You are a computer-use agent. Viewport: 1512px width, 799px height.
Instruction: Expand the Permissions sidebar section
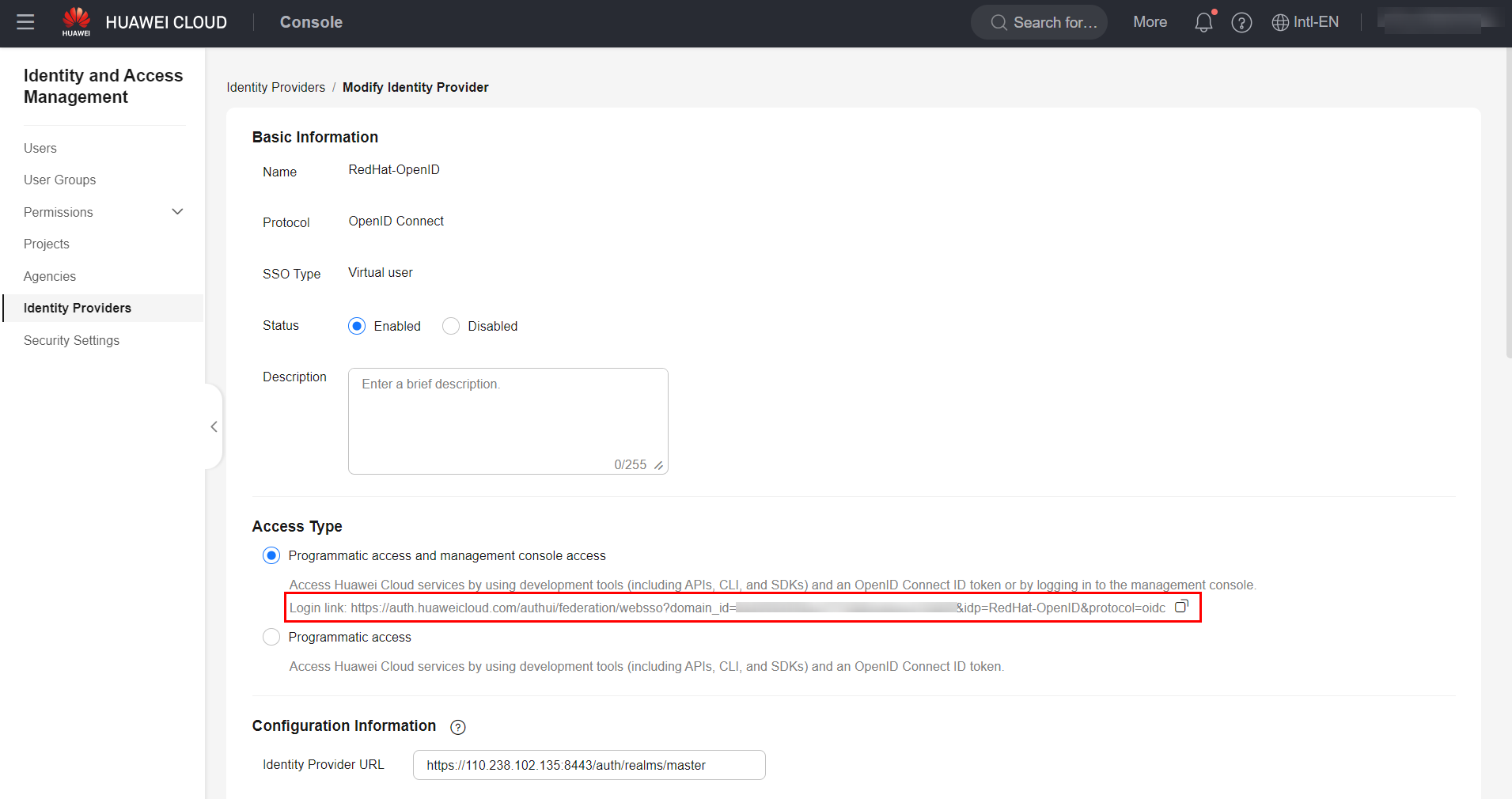point(177,212)
